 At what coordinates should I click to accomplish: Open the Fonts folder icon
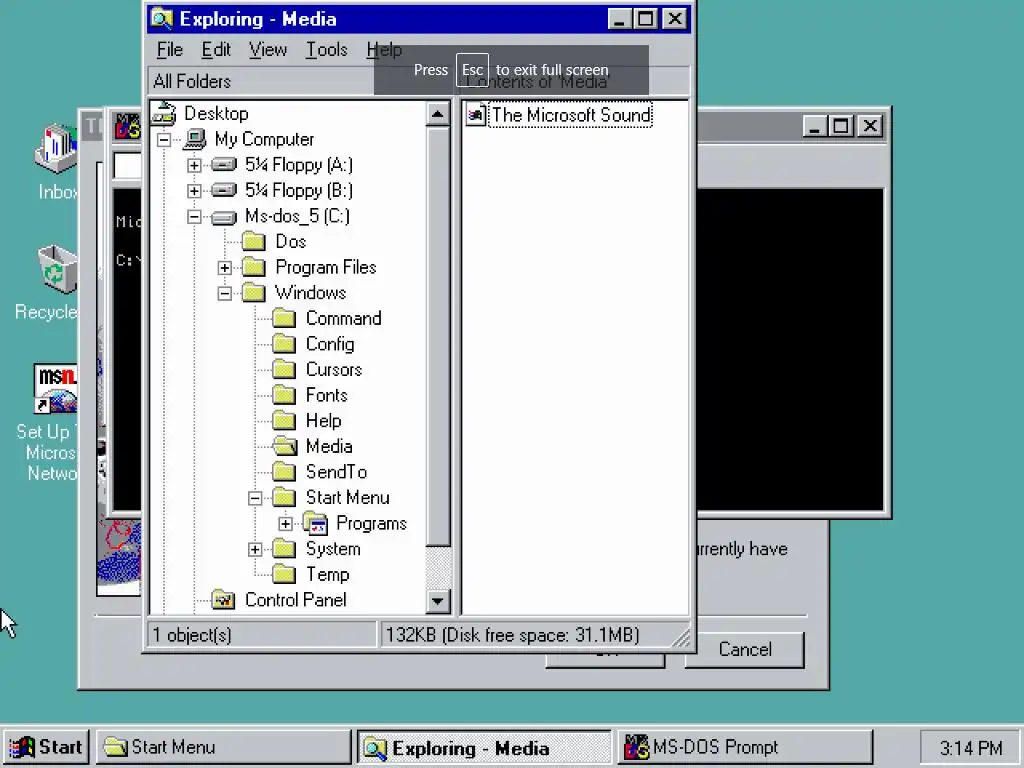pyautogui.click(x=284, y=395)
